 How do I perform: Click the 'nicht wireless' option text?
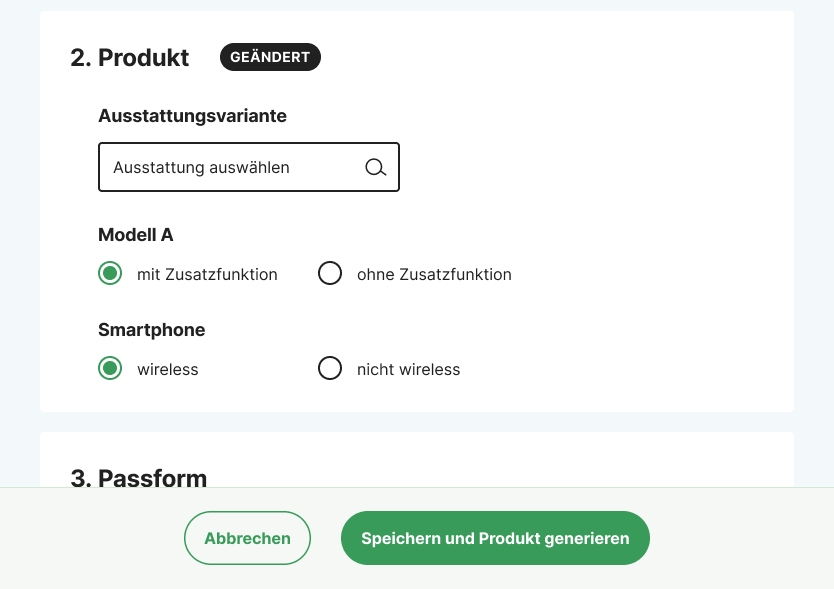click(408, 369)
